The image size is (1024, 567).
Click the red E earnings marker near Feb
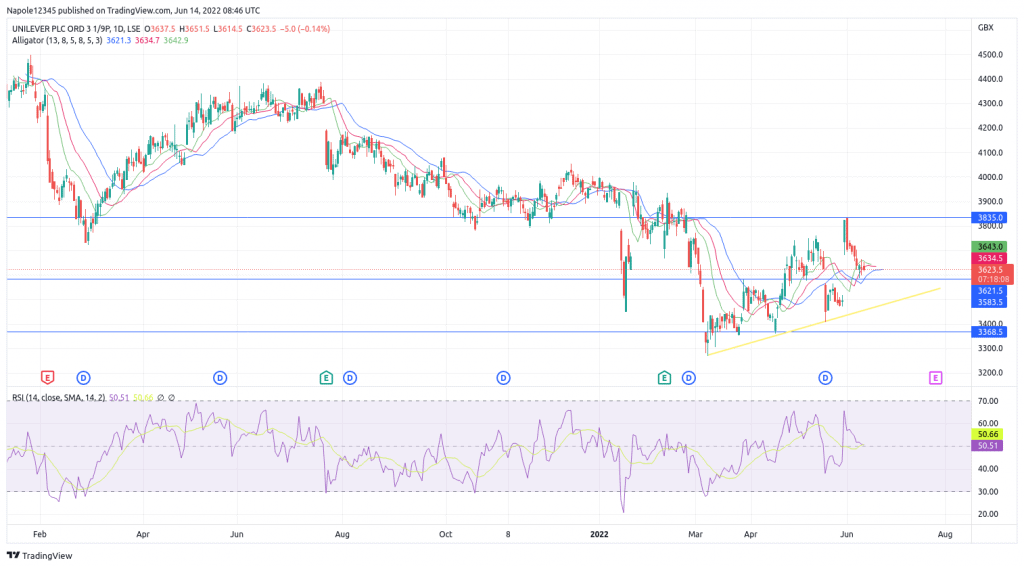tap(47, 378)
